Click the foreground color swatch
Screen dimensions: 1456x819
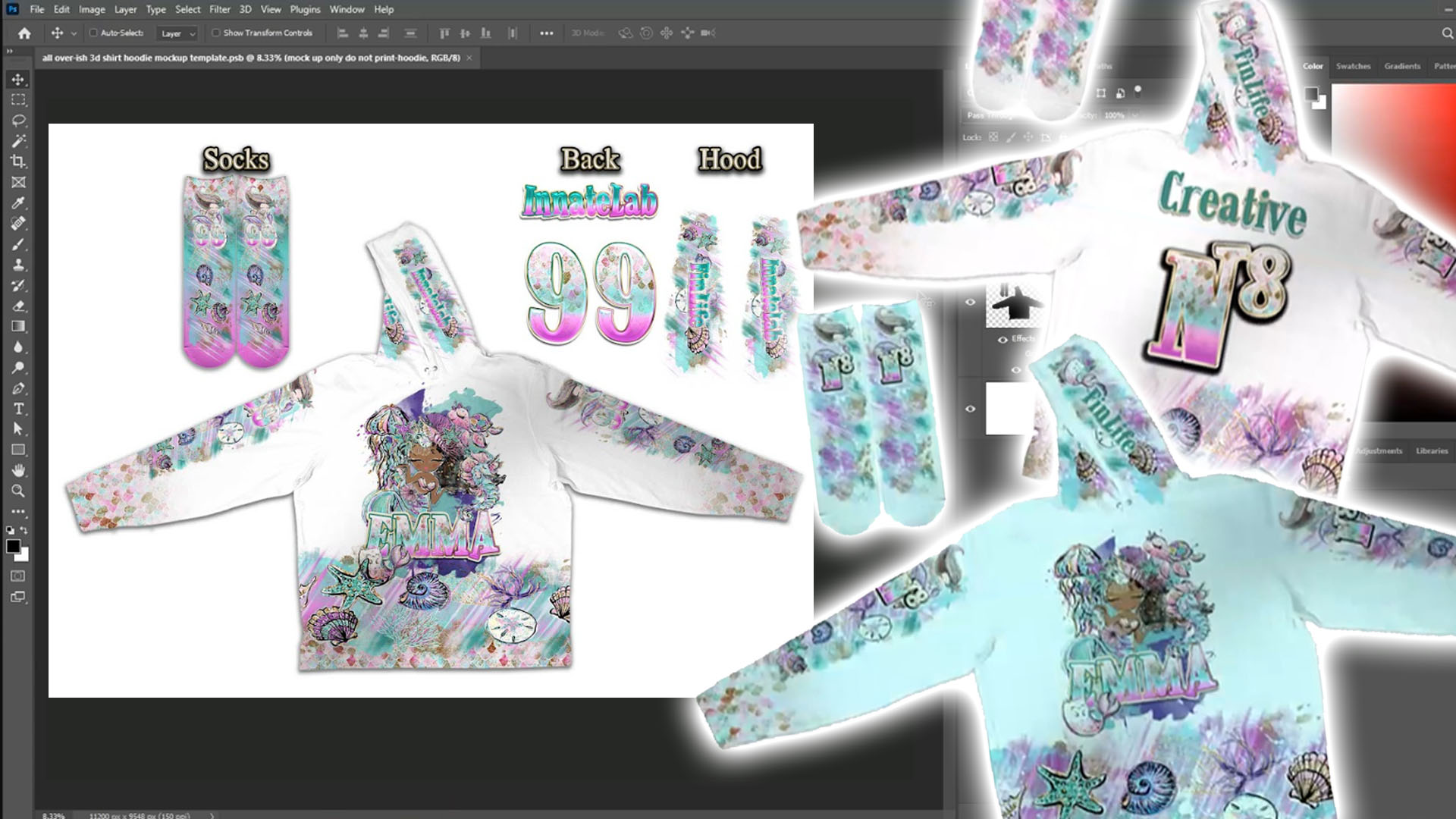[x=13, y=546]
